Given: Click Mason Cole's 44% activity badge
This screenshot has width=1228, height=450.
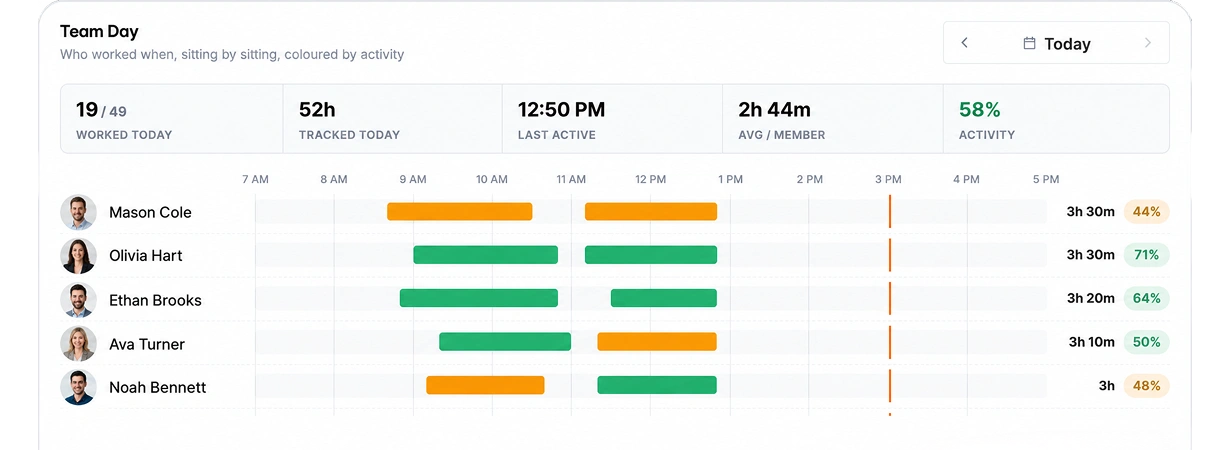Looking at the screenshot, I should coord(1146,212).
